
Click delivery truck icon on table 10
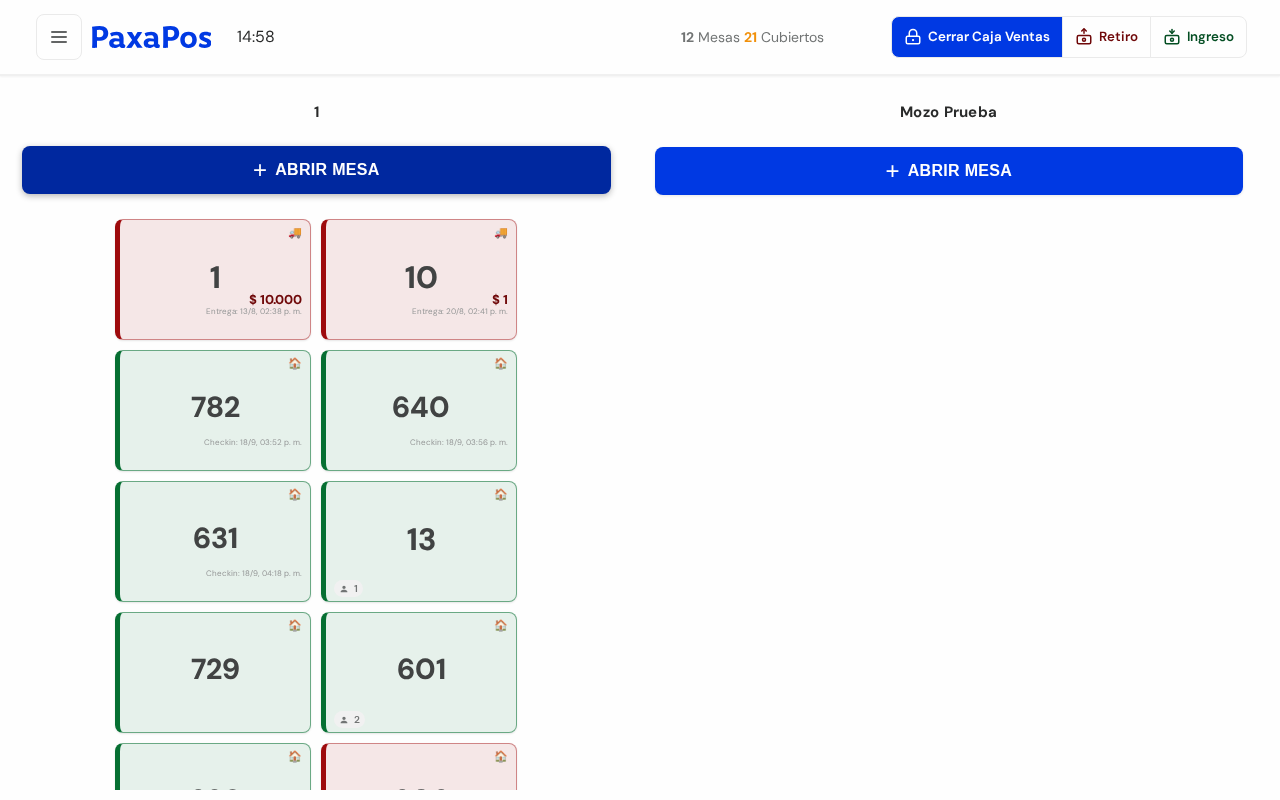501,233
